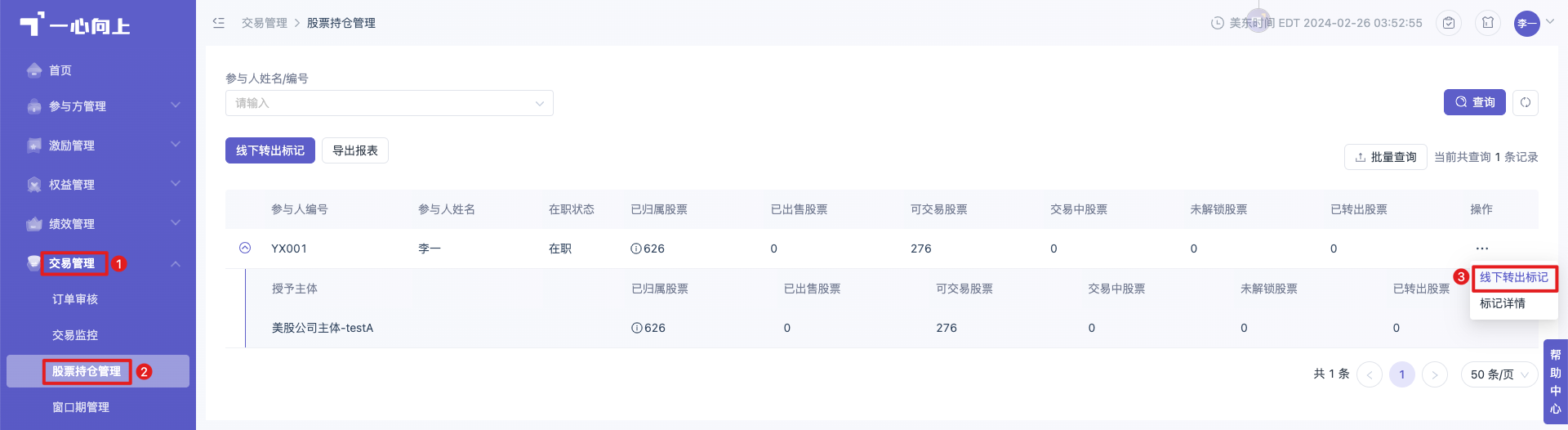1568x430 pixels.
Task: Select 标记详情 in the popup menu
Action: (x=1503, y=303)
